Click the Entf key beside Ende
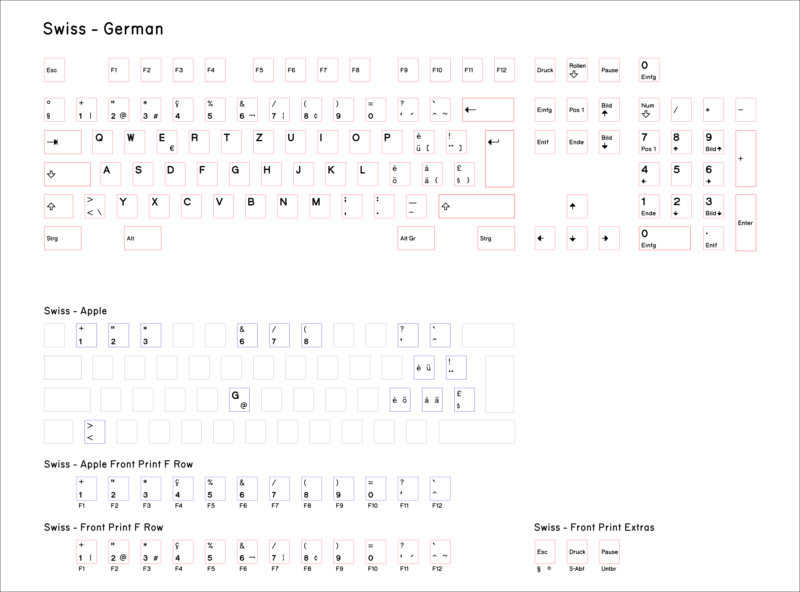The height and width of the screenshot is (592, 800). tap(545, 142)
